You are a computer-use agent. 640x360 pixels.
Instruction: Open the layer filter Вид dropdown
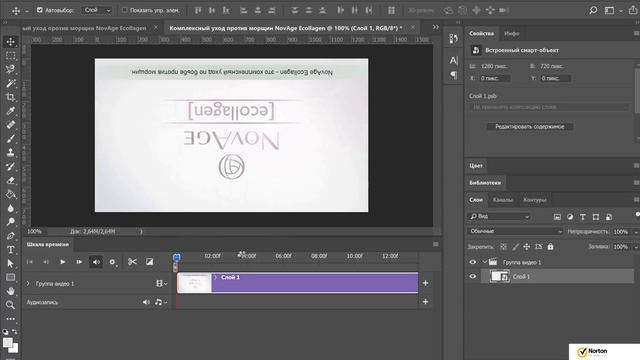click(499, 216)
